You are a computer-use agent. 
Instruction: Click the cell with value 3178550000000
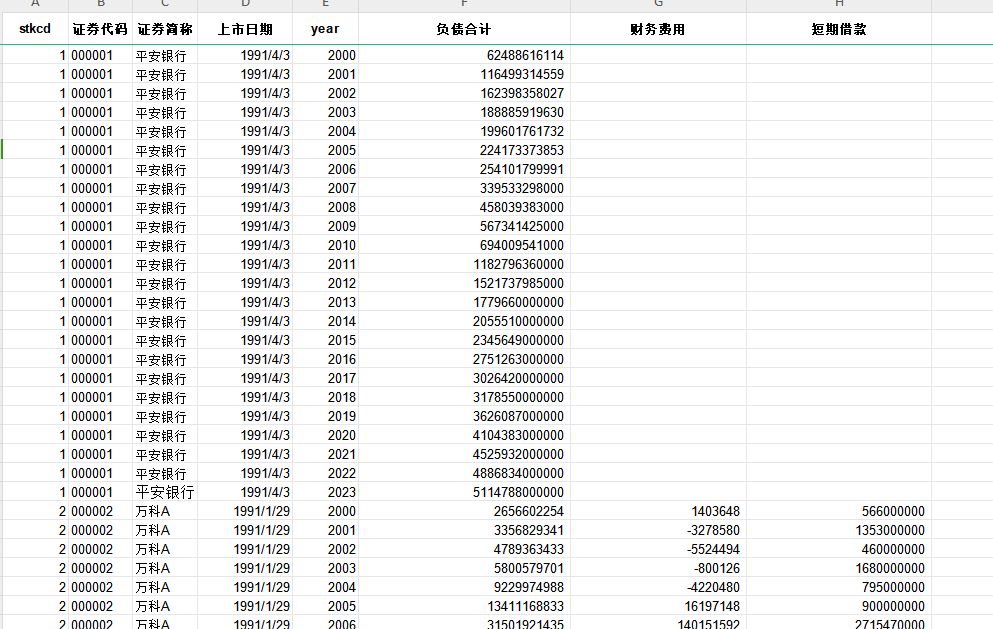(x=464, y=397)
